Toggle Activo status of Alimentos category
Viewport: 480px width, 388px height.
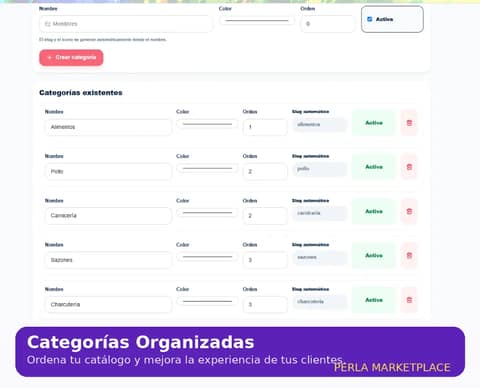(374, 123)
